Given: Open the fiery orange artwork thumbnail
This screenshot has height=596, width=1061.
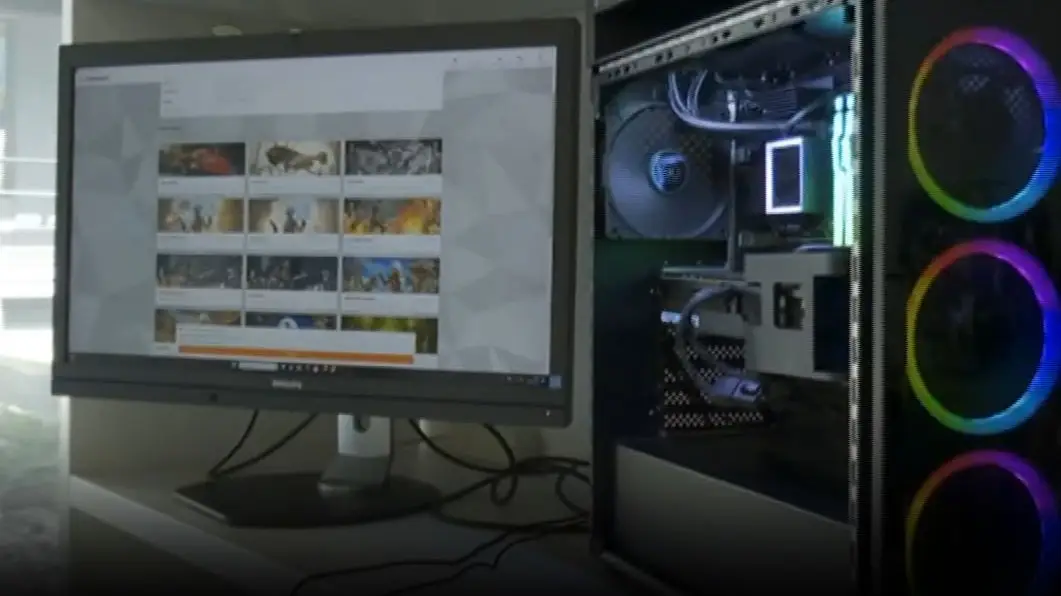Looking at the screenshot, I should click(x=392, y=216).
